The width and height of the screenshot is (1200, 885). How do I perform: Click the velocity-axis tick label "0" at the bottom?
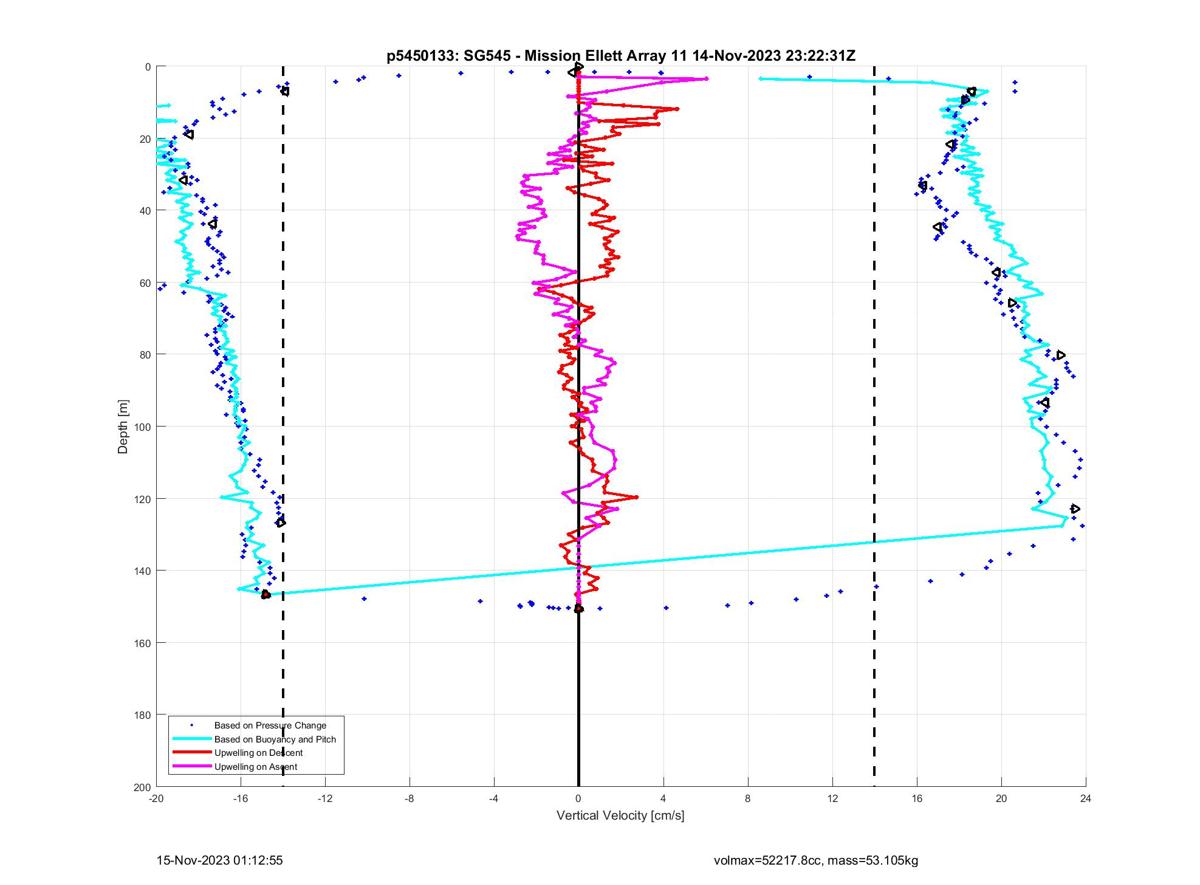tap(578, 799)
